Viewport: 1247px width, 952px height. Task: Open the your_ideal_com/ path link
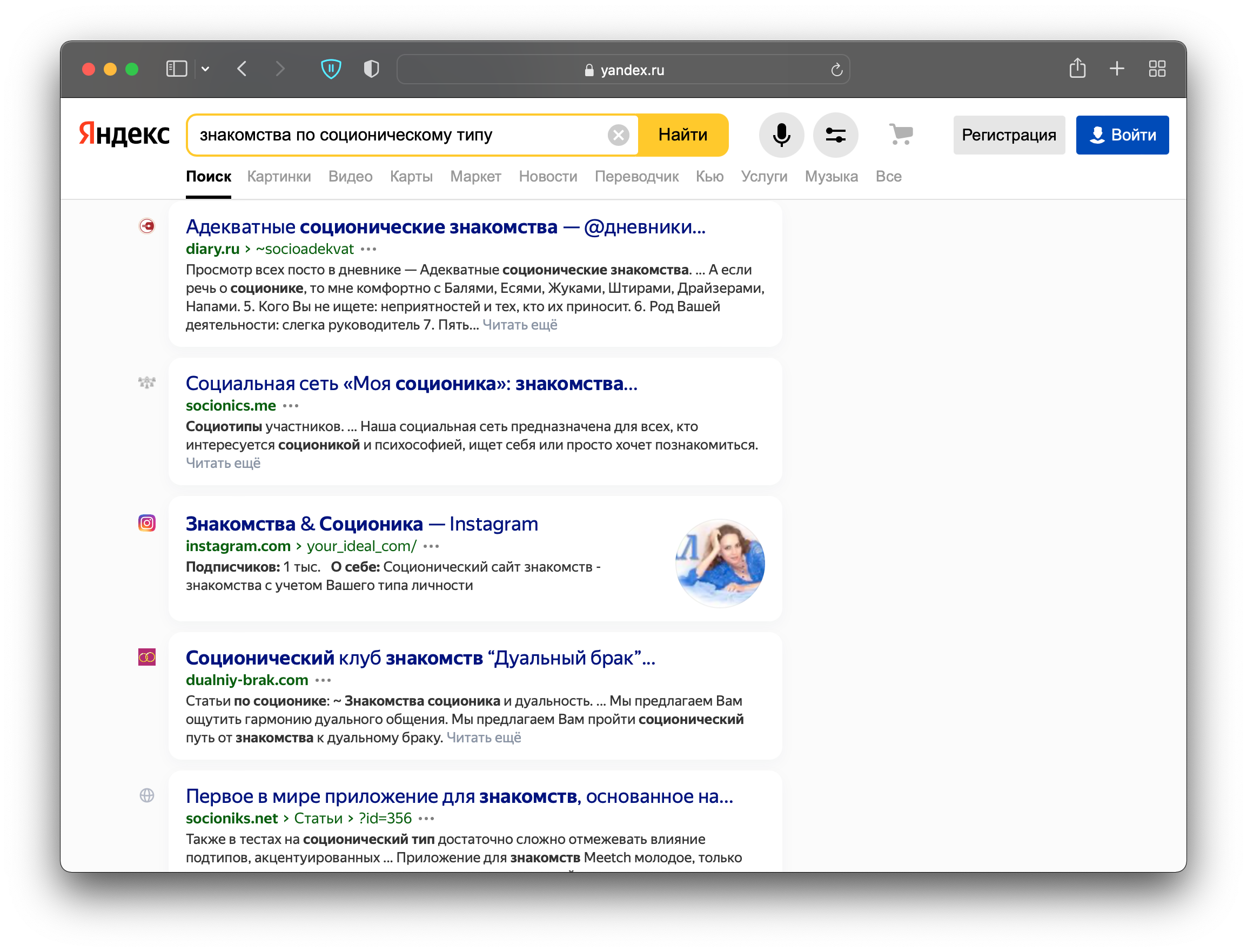361,546
